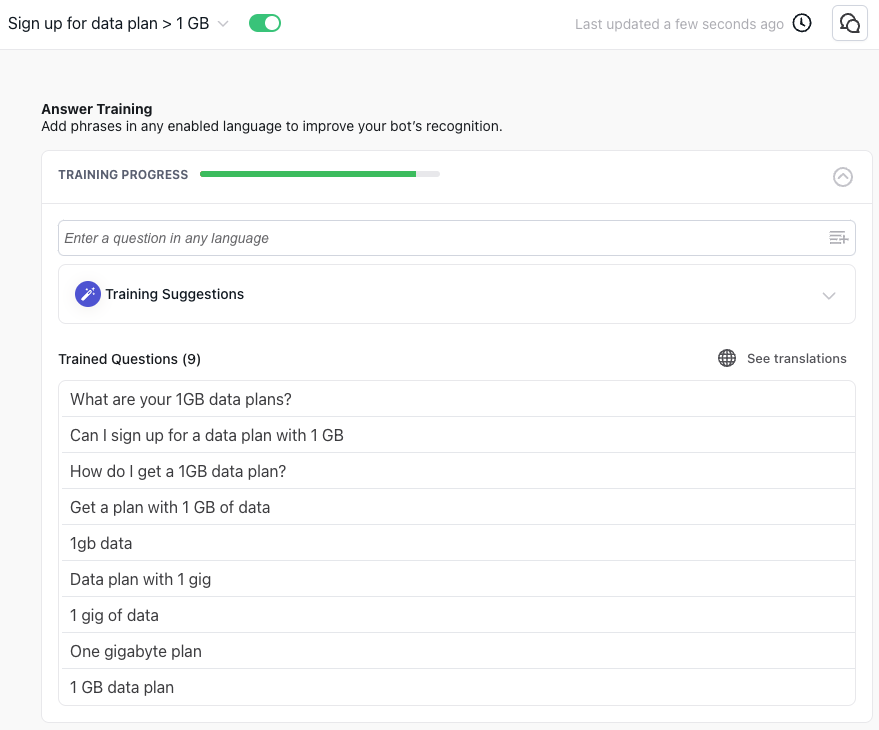Open the version history clock icon

tap(802, 23)
